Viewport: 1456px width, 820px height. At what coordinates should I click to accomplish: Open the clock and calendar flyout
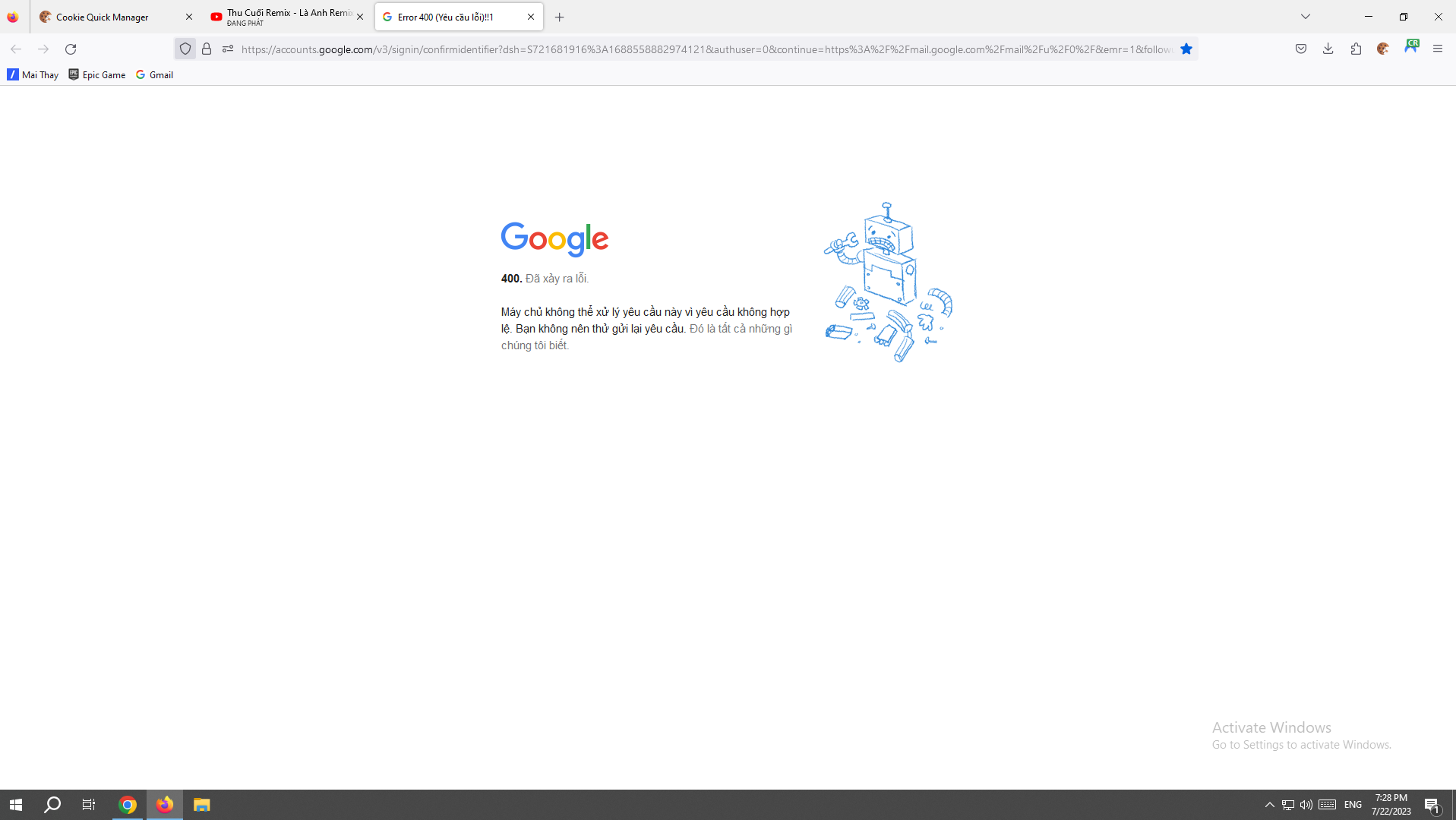(x=1391, y=805)
